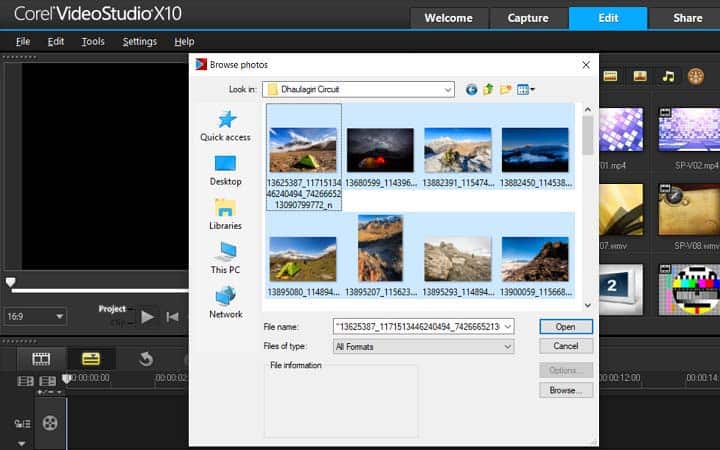Close the Browse photos dialog

tap(586, 65)
